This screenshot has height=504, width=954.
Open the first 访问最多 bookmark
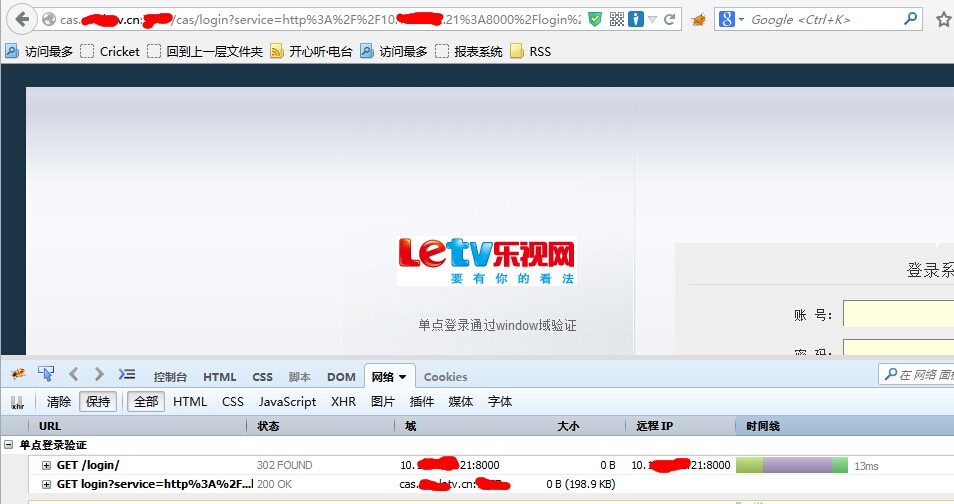pyautogui.click(x=39, y=52)
